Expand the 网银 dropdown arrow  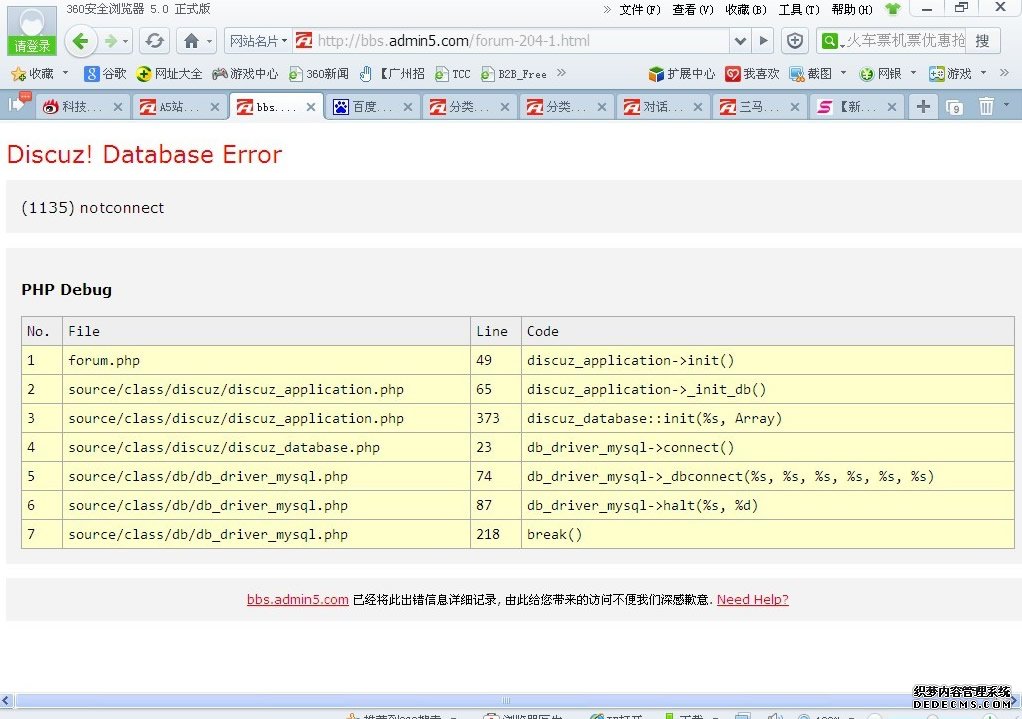913,73
